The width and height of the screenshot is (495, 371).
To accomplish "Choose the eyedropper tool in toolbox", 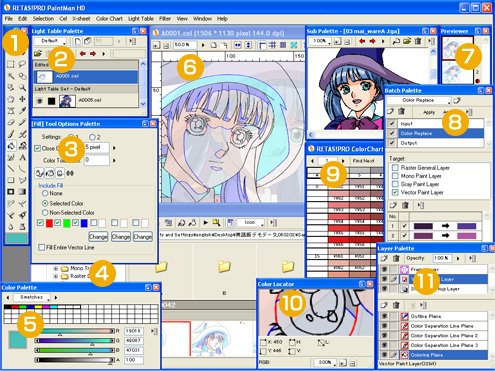I will point(22,111).
